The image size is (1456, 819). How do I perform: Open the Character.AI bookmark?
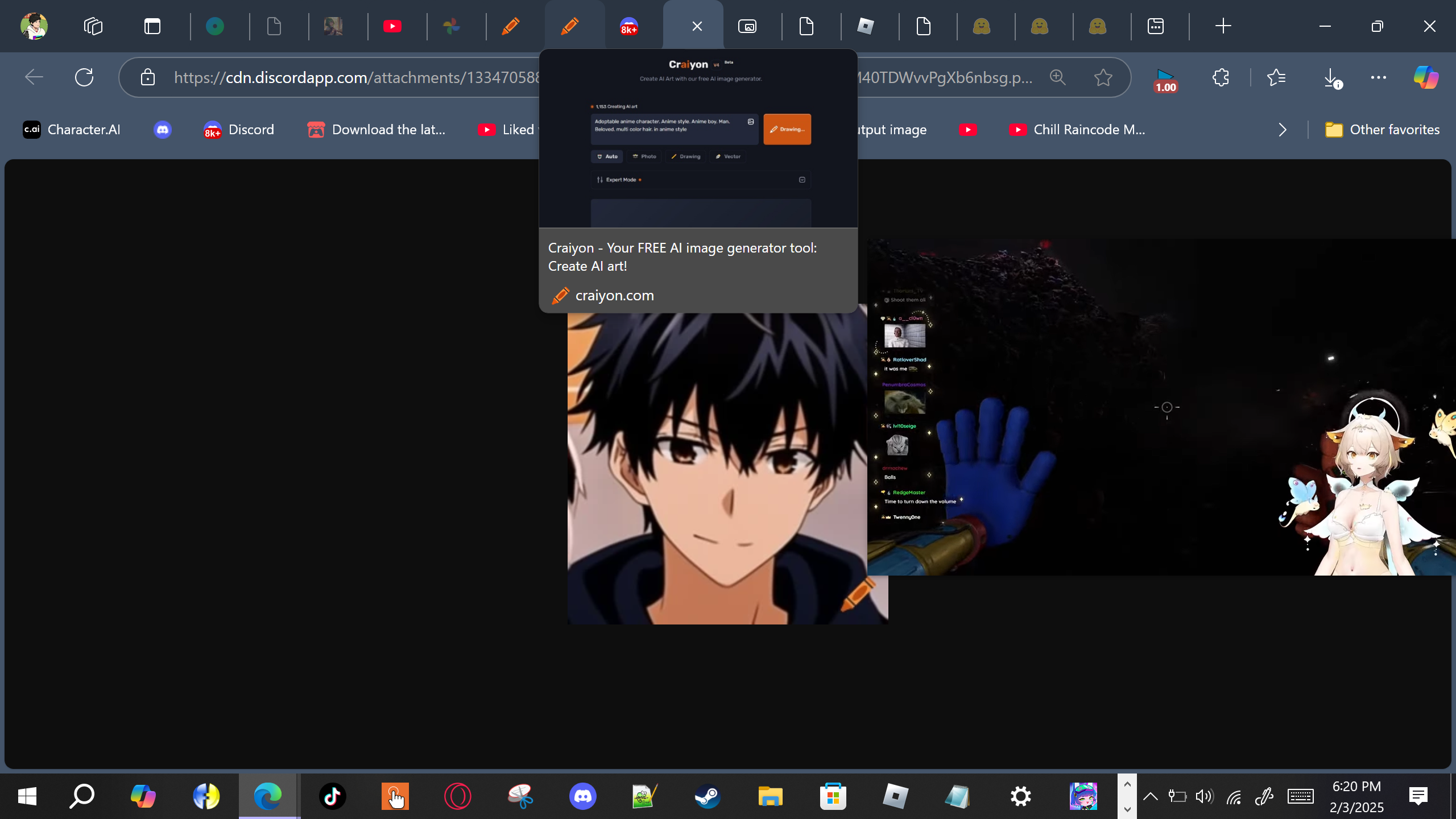click(x=72, y=130)
